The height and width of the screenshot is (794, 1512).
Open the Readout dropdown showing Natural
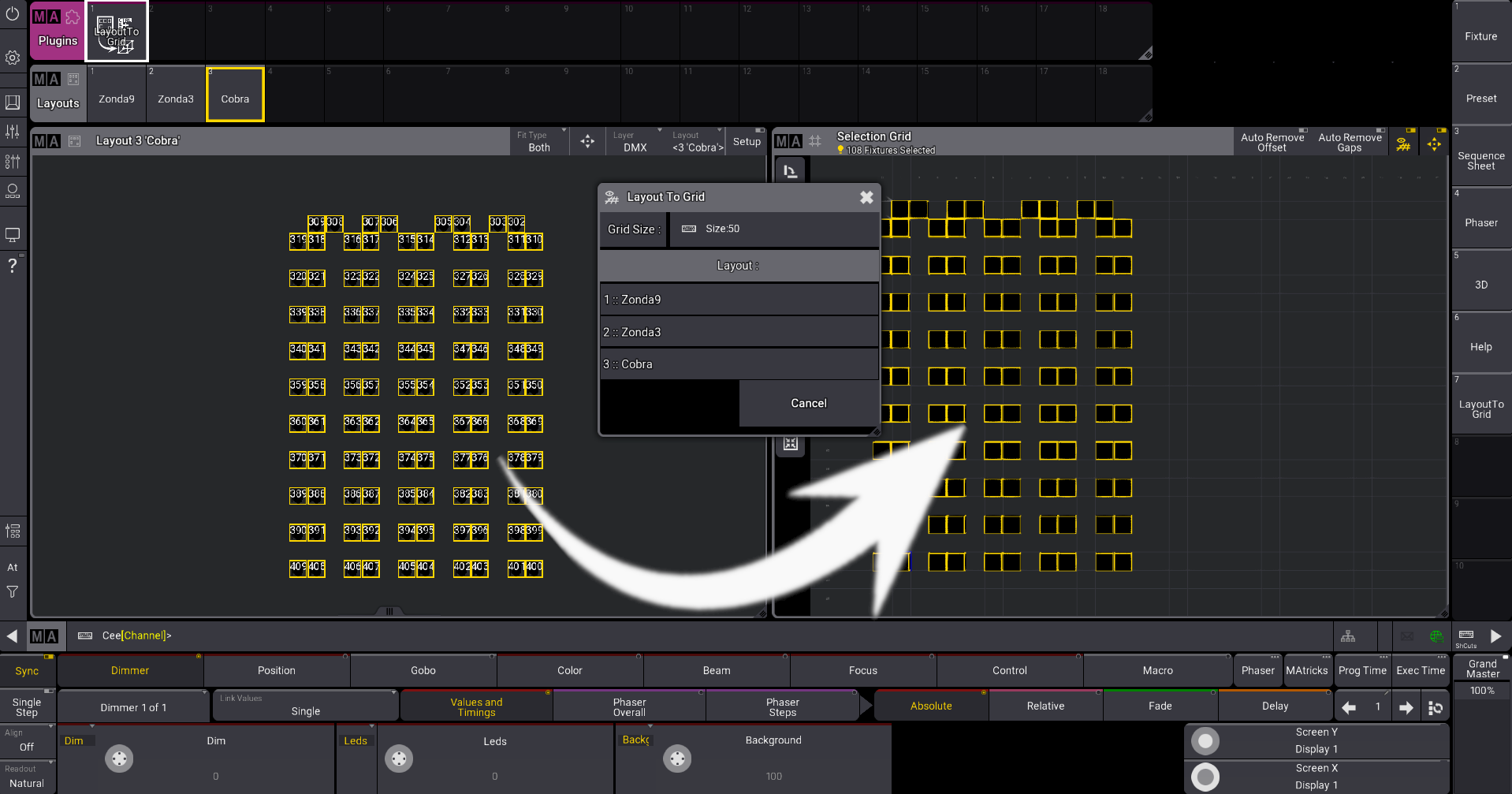coord(27,777)
